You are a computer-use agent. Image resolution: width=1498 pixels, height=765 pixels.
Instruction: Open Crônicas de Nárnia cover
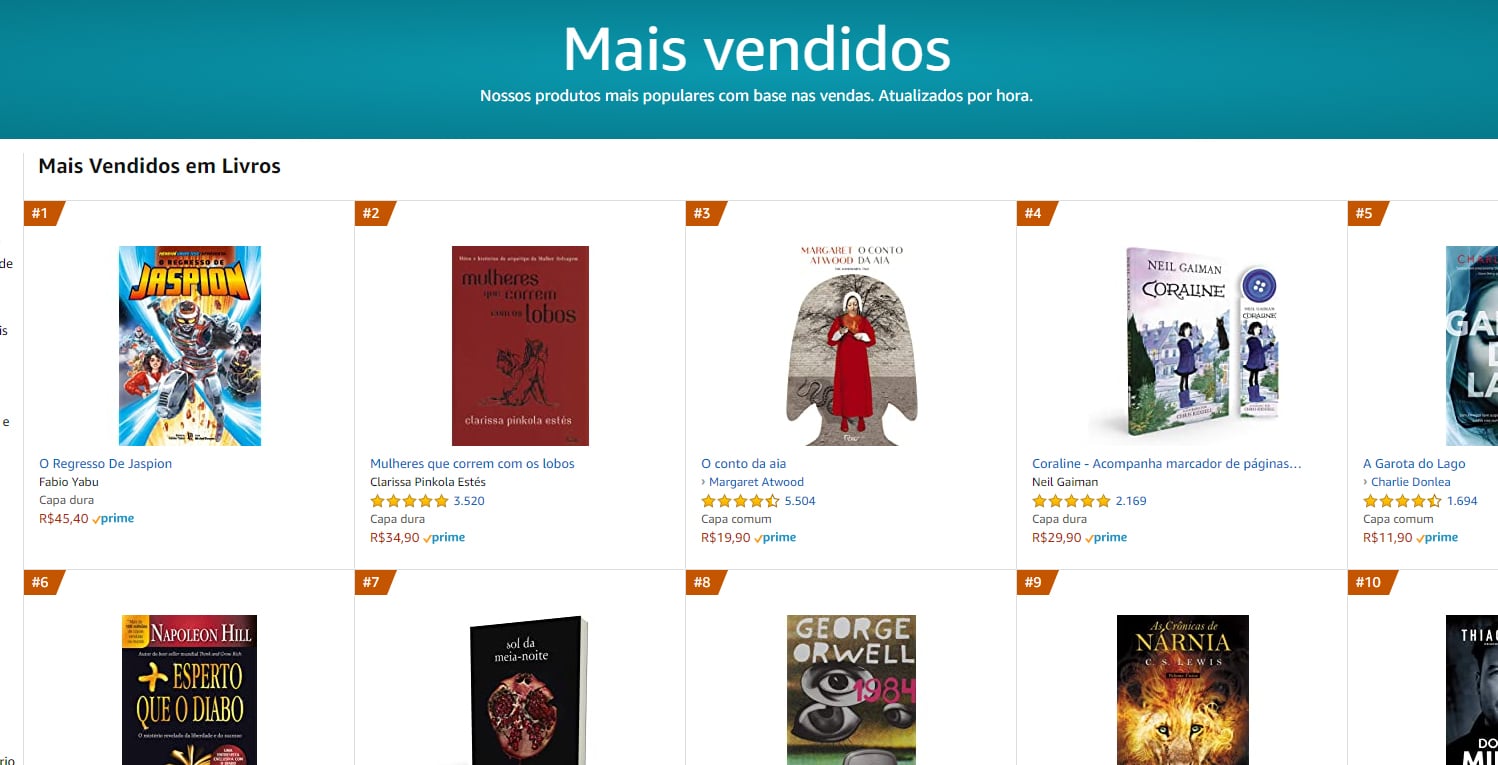click(1182, 690)
